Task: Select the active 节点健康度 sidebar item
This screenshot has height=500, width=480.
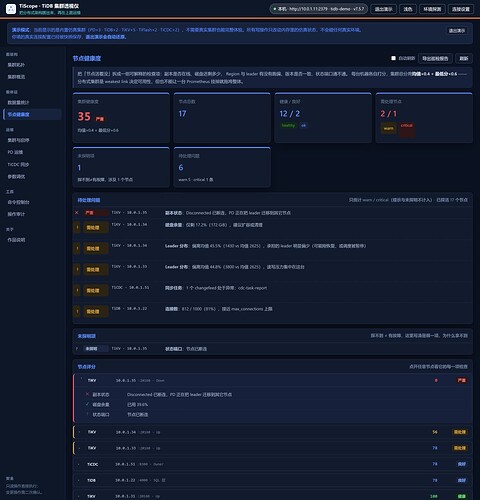Action: point(32,114)
